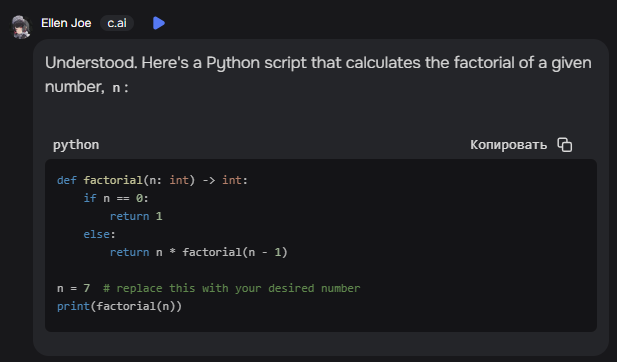Play Ellen Joe's message with the blue triangle

click(159, 23)
